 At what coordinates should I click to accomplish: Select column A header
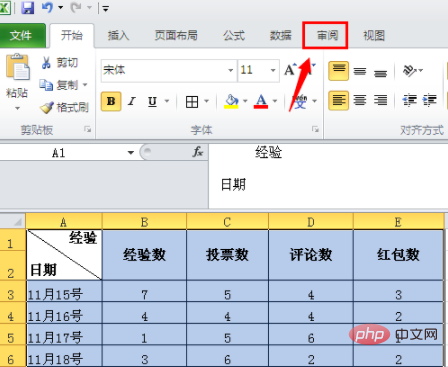point(64,221)
